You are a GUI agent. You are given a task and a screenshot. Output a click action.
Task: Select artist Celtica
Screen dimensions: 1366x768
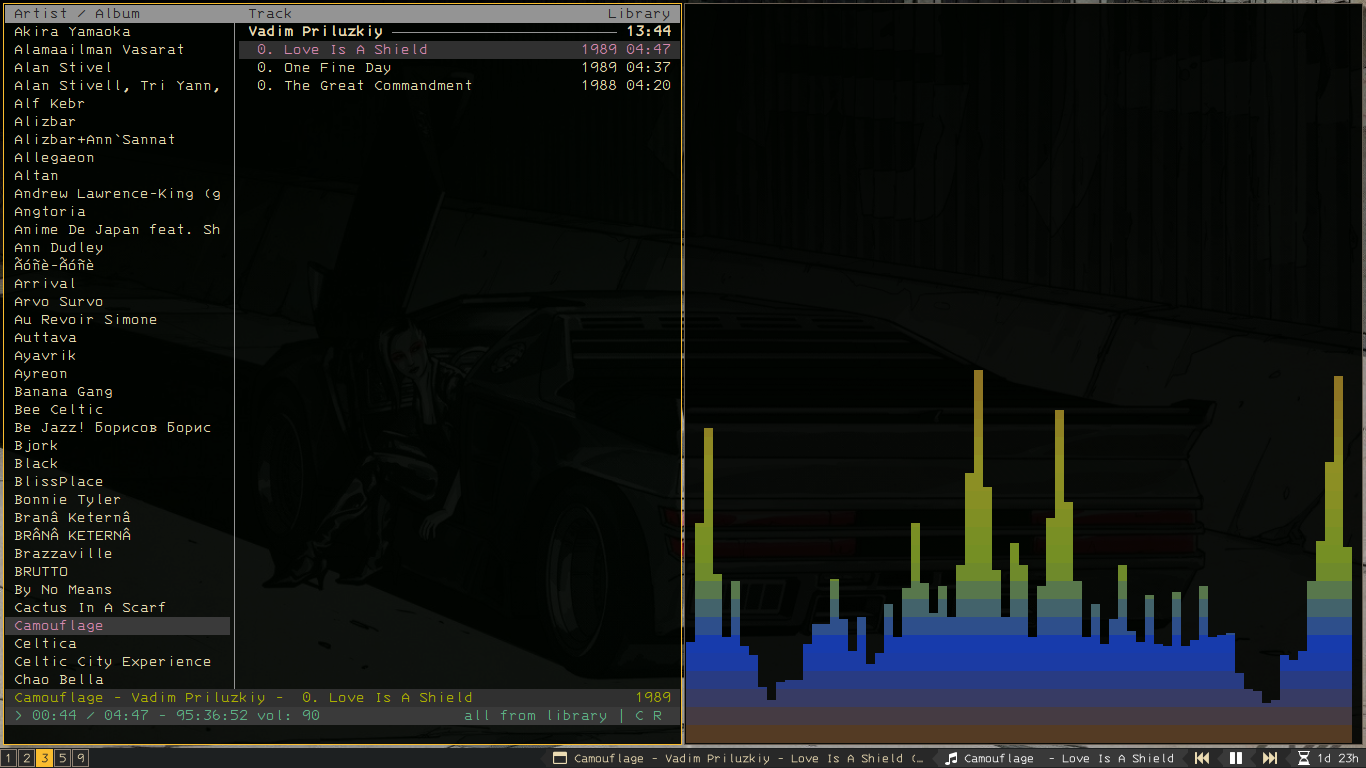(45, 644)
